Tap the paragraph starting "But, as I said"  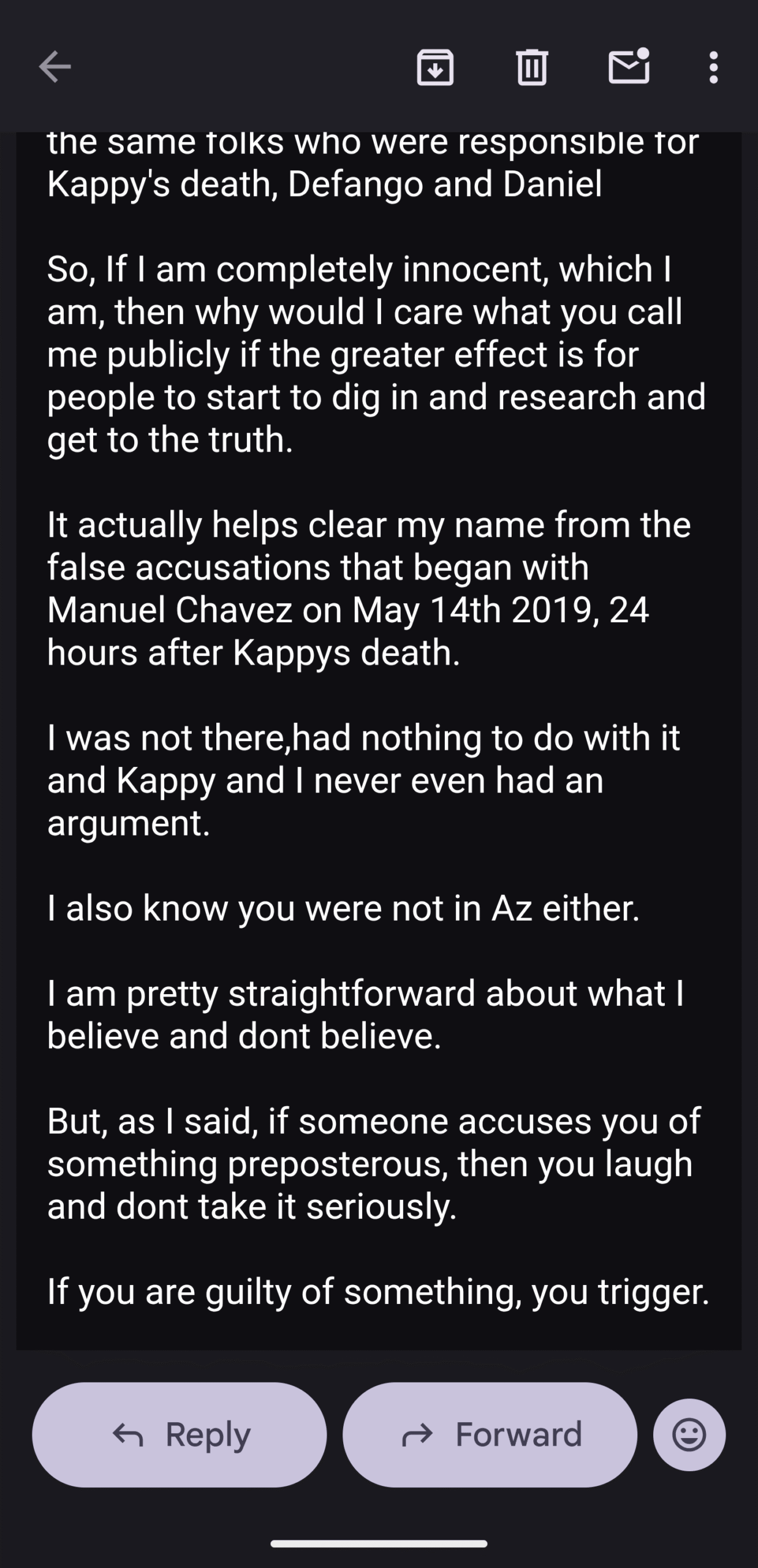click(x=373, y=1163)
